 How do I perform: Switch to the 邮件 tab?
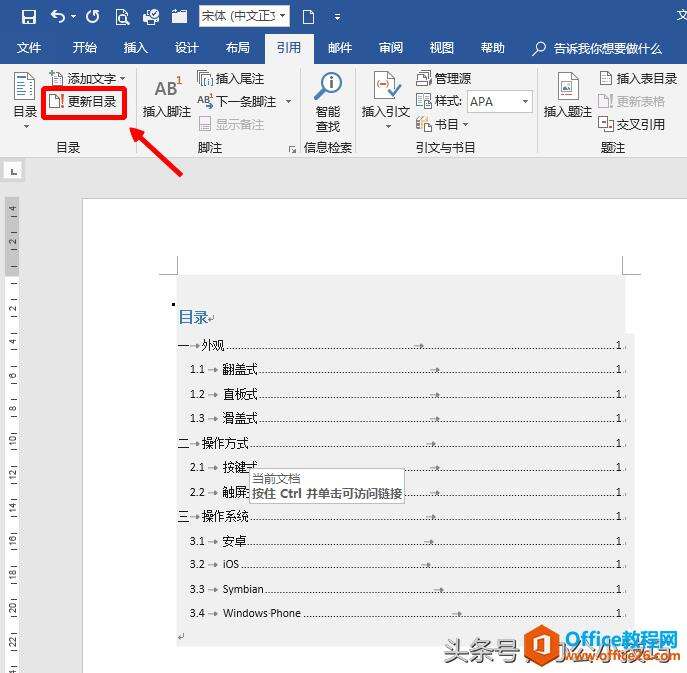[x=340, y=47]
